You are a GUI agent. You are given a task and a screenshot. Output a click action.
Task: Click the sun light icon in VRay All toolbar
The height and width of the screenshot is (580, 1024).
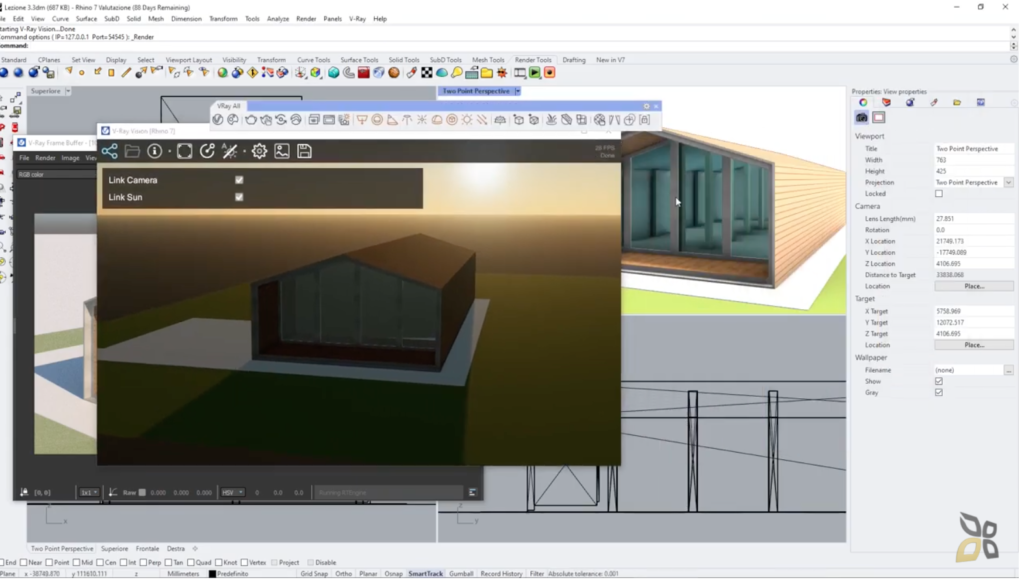(467, 120)
